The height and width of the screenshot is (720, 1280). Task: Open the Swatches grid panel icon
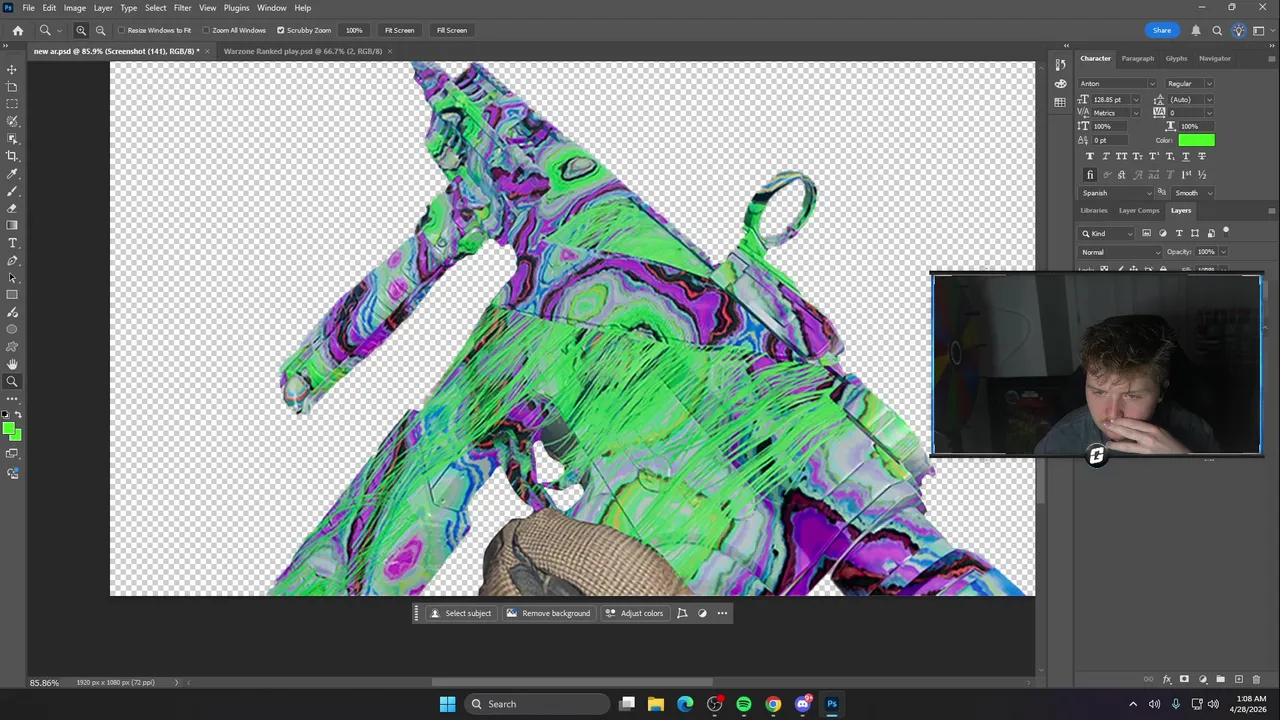(1060, 102)
